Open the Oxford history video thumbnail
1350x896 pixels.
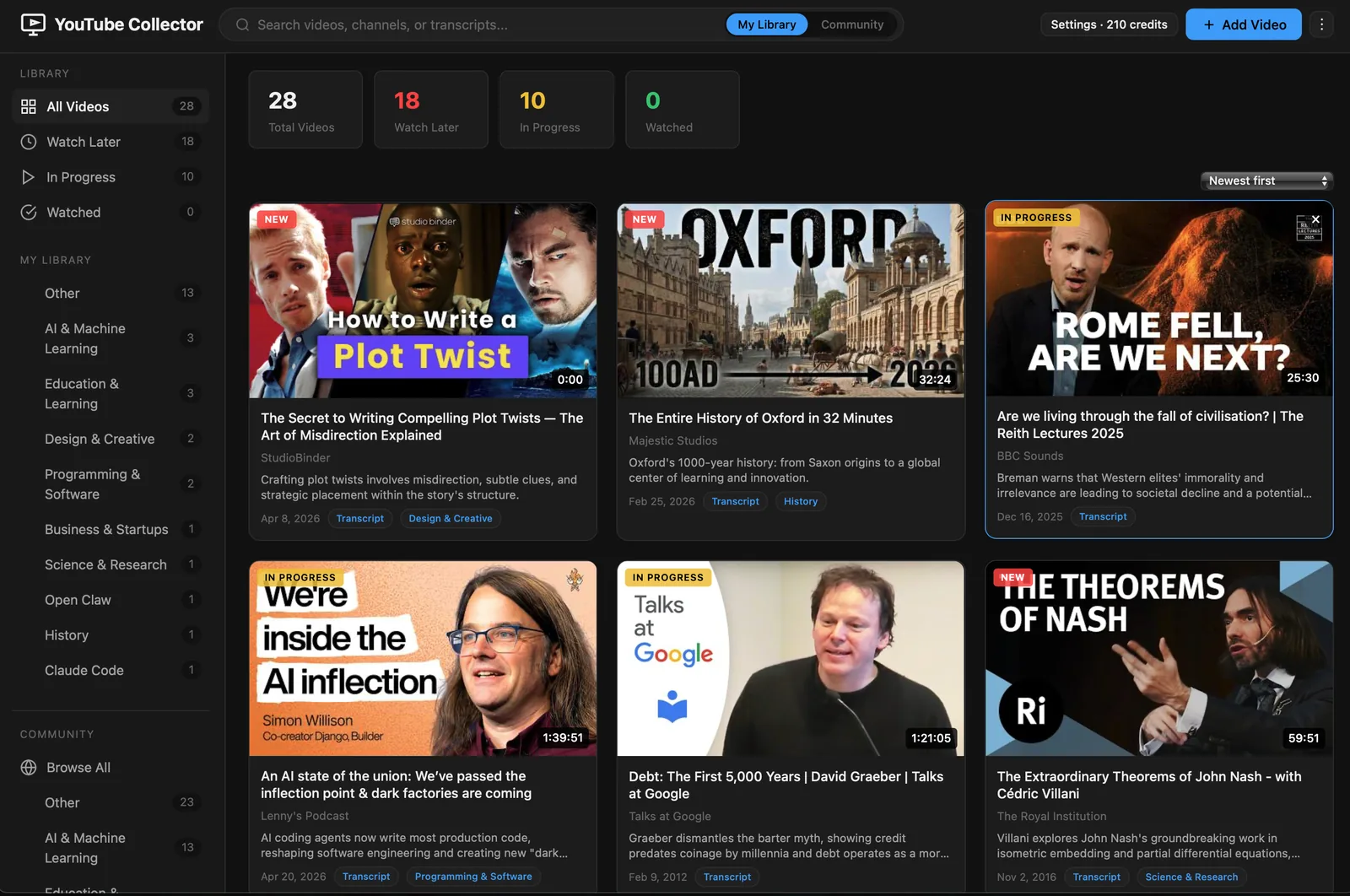pos(791,300)
